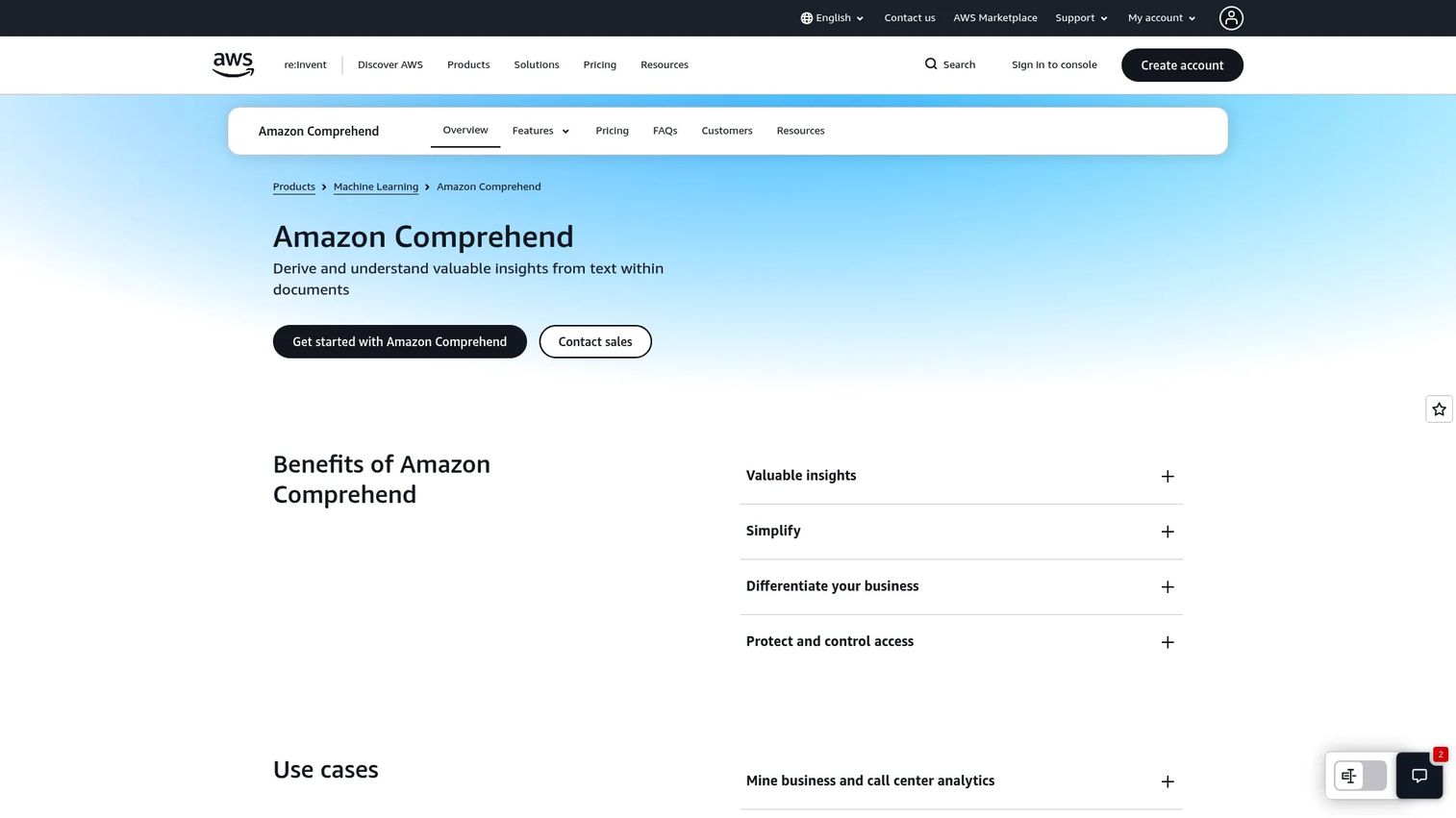Go to the Customers tab
Viewport: 1456px width, 818px height.
[727, 131]
